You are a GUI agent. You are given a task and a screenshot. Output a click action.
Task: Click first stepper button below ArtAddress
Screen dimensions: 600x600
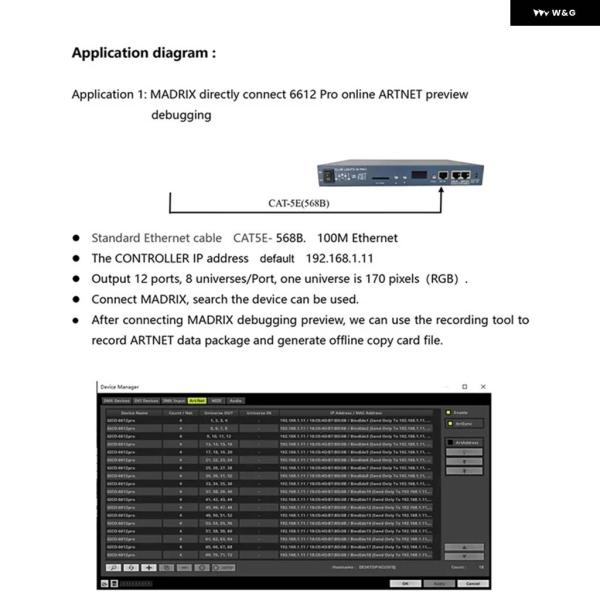tap(463, 451)
